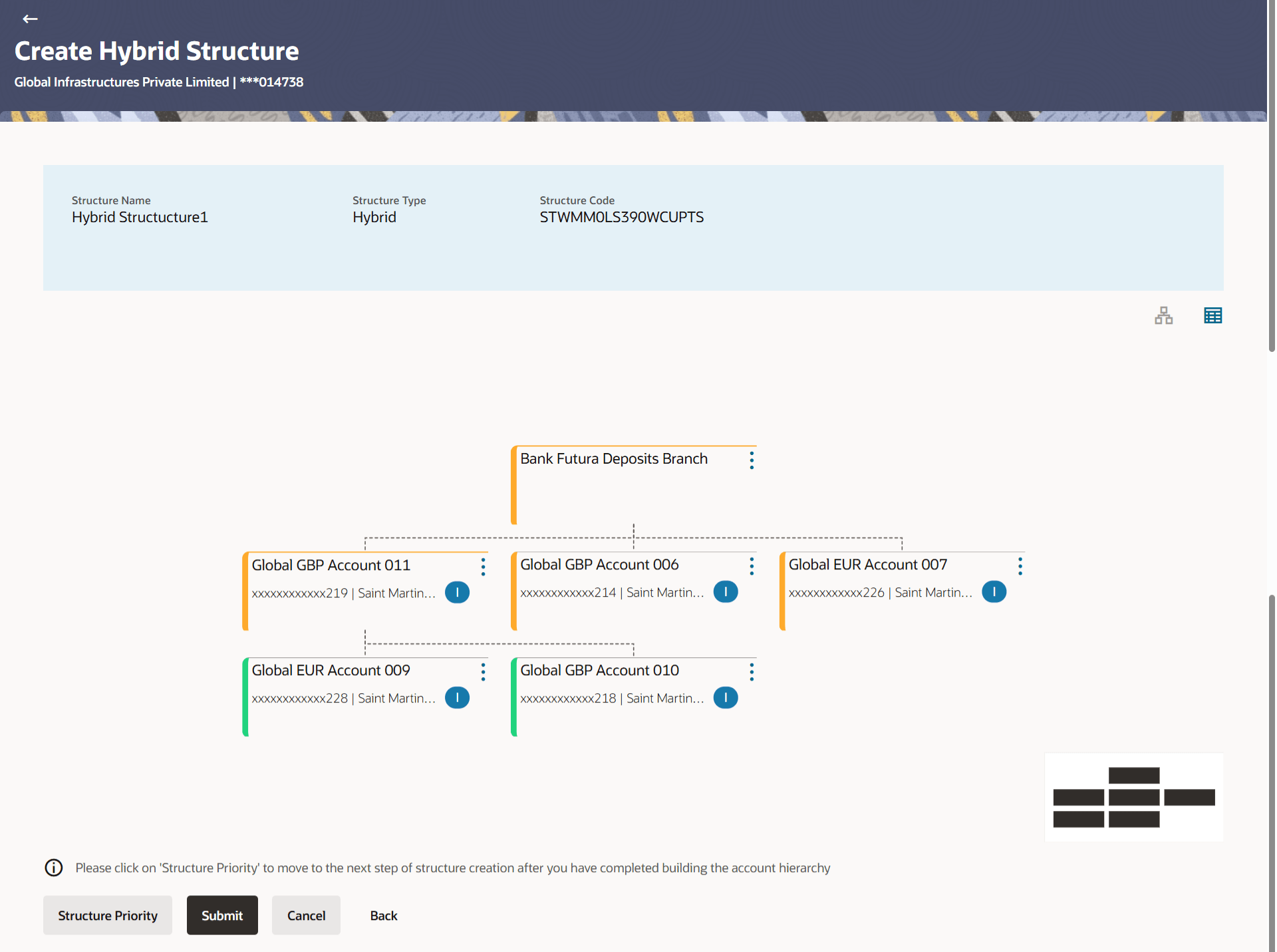This screenshot has width=1277, height=952.
Task: Open kebab menu for Bank Futura Deposits Branch
Action: [x=752, y=460]
